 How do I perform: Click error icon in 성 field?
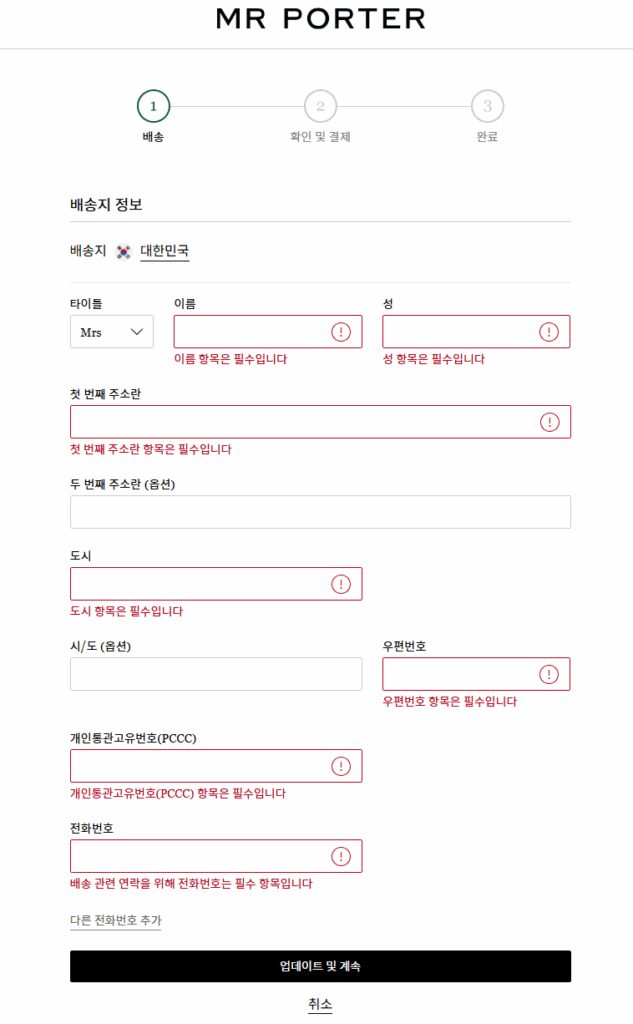click(x=549, y=332)
